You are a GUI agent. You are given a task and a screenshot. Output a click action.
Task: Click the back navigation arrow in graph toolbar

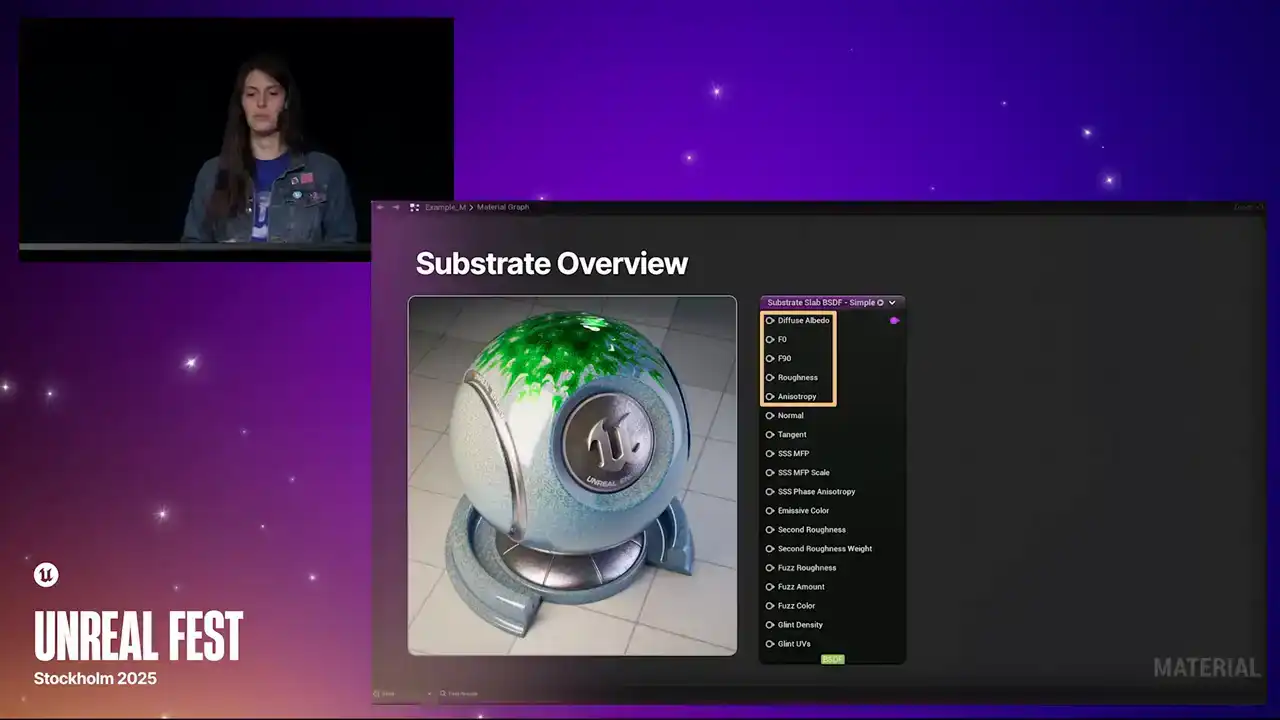click(380, 207)
